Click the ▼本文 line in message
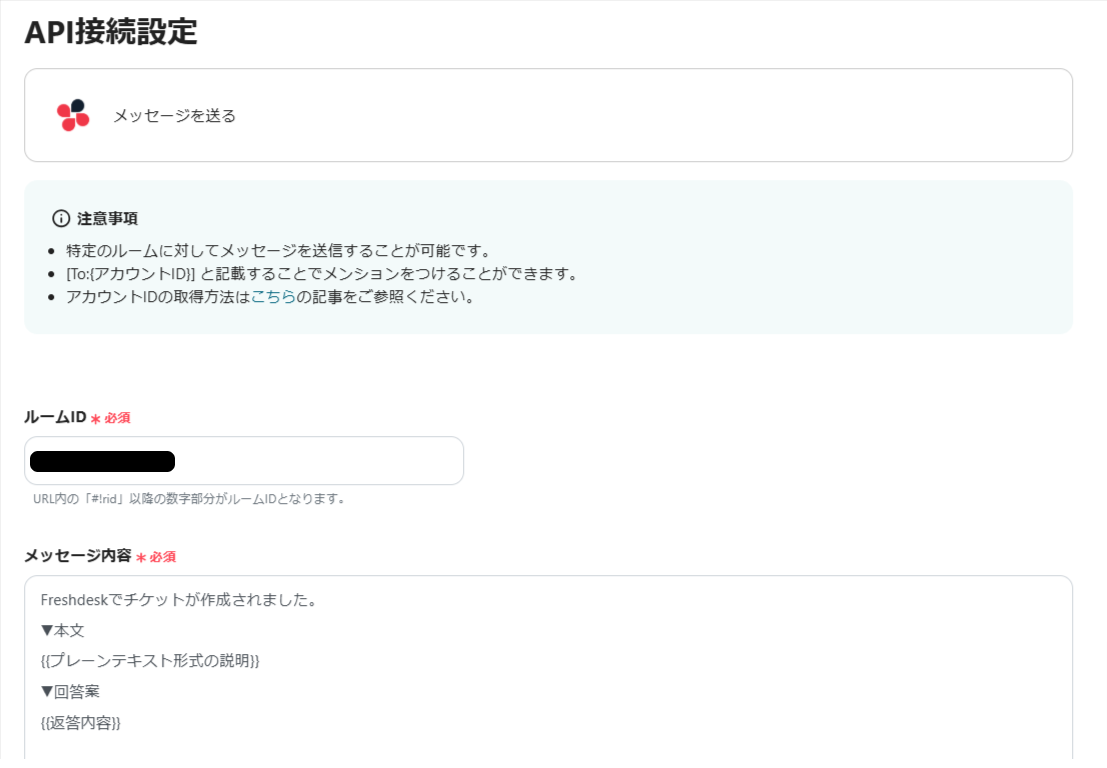 (x=62, y=630)
